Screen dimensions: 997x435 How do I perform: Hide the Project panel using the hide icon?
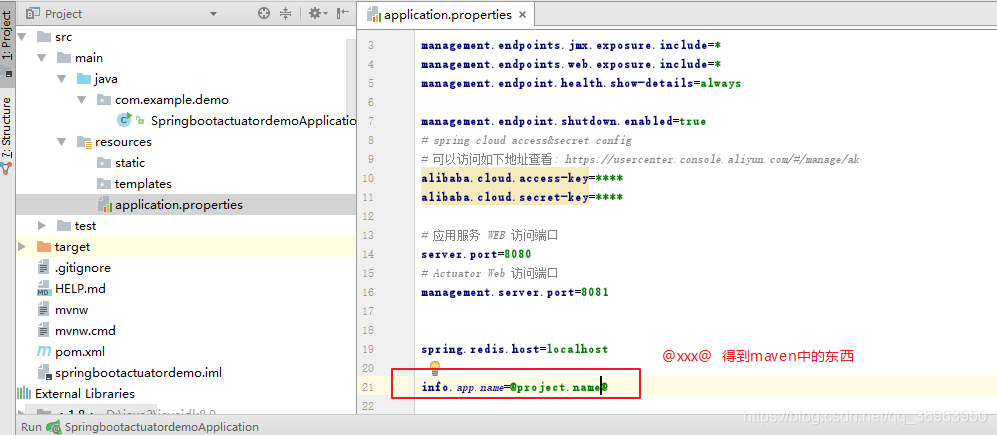343,13
